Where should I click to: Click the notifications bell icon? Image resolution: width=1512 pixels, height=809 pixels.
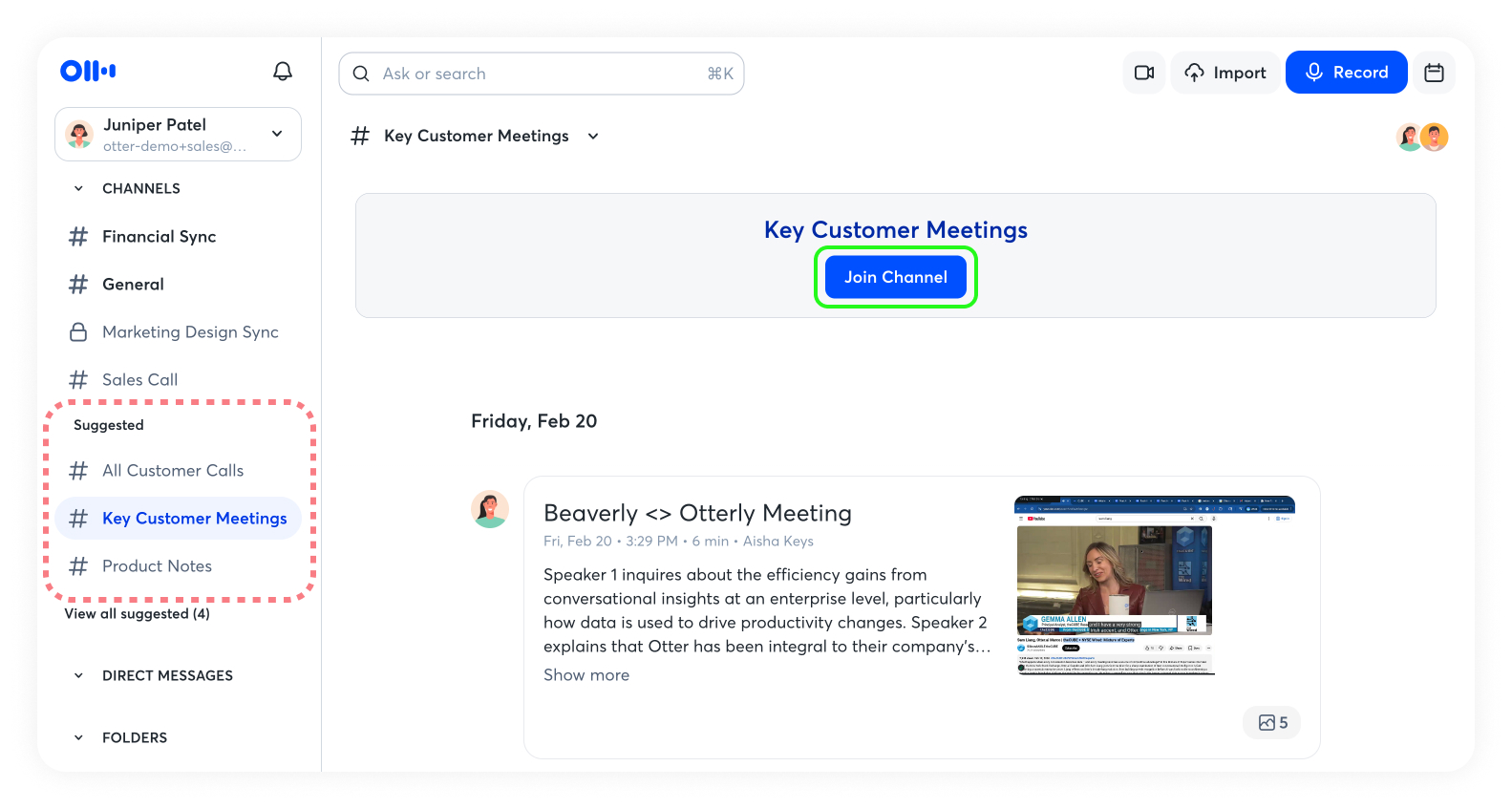pos(283,72)
